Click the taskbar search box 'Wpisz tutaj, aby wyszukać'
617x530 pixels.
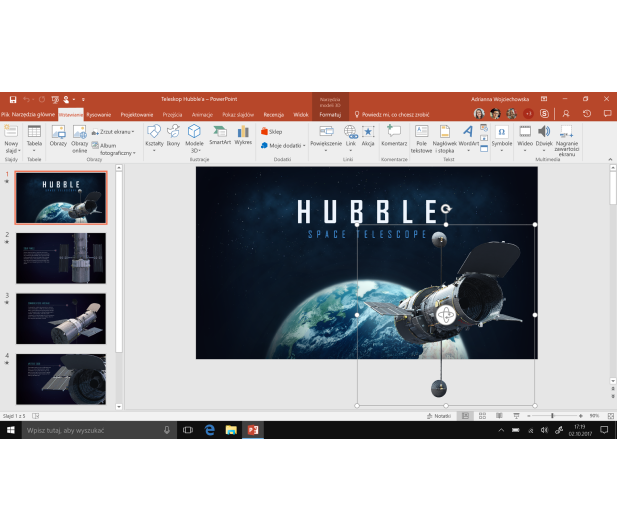coord(99,430)
